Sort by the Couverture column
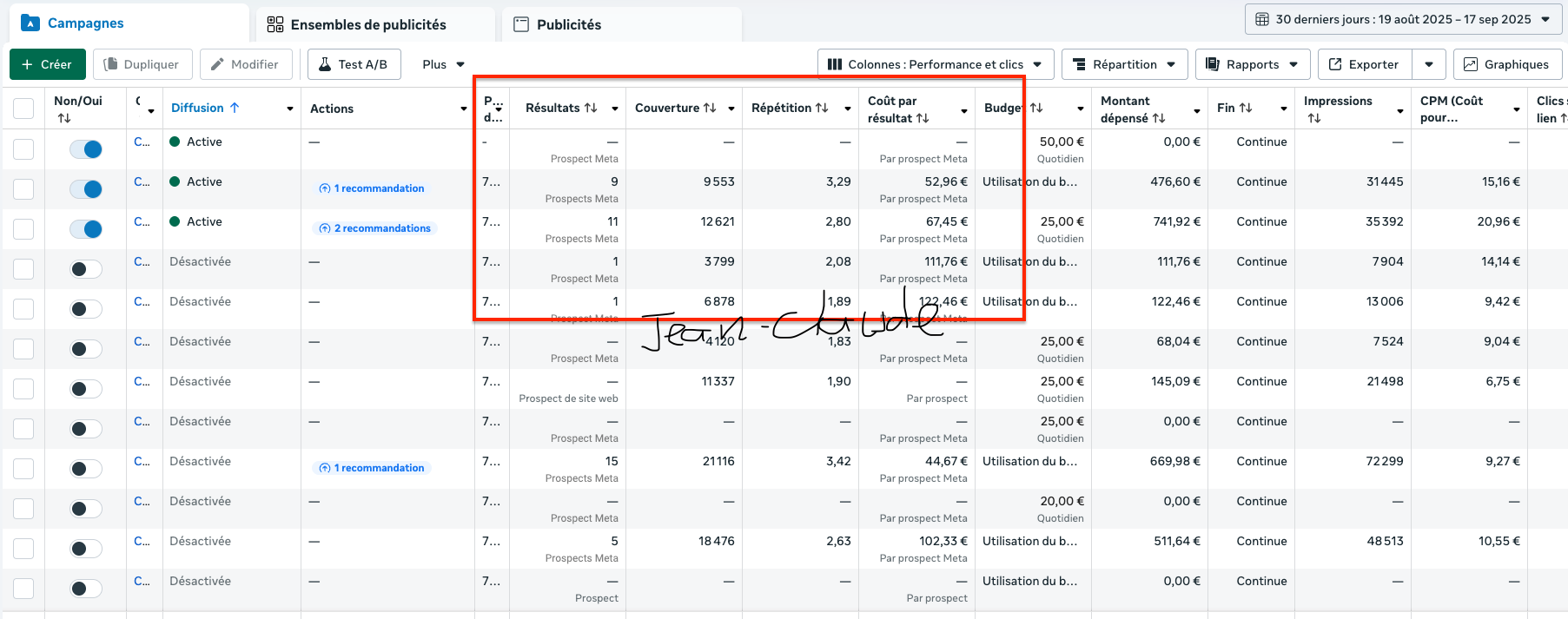 (x=675, y=108)
